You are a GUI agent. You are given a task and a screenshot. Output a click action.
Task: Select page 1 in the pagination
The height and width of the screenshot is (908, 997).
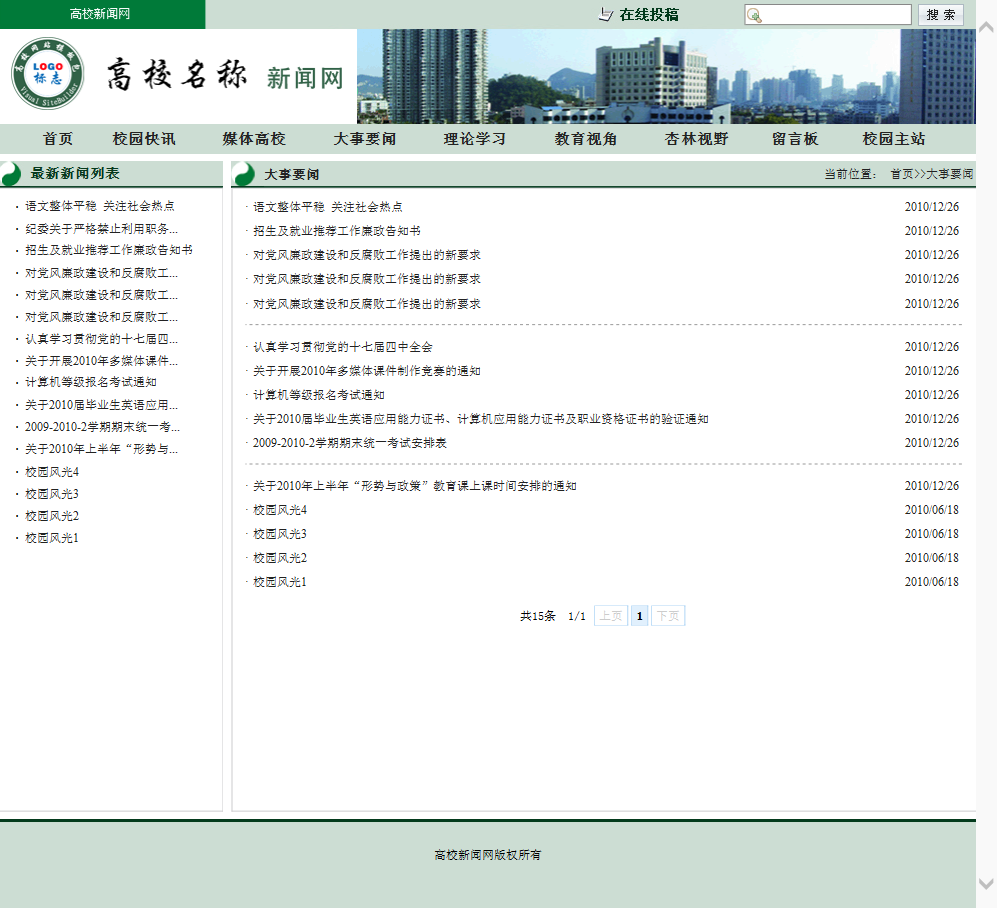click(x=639, y=616)
